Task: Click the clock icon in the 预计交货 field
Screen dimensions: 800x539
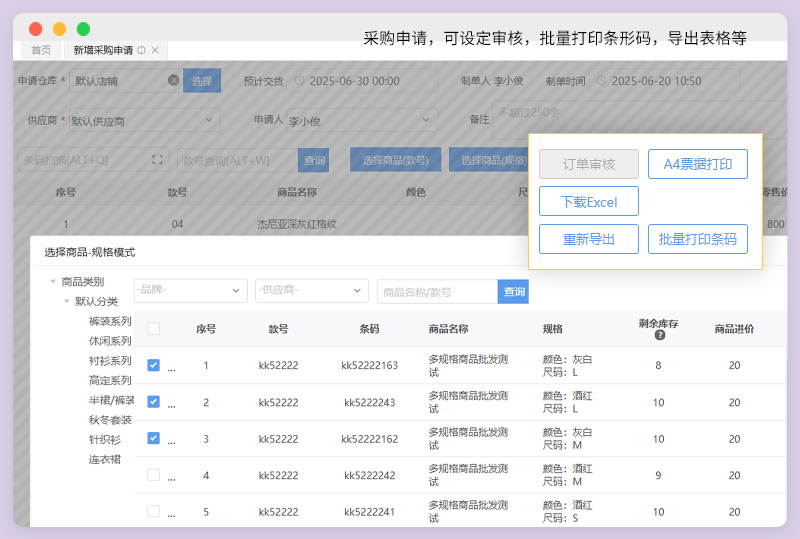Action: pyautogui.click(x=300, y=81)
